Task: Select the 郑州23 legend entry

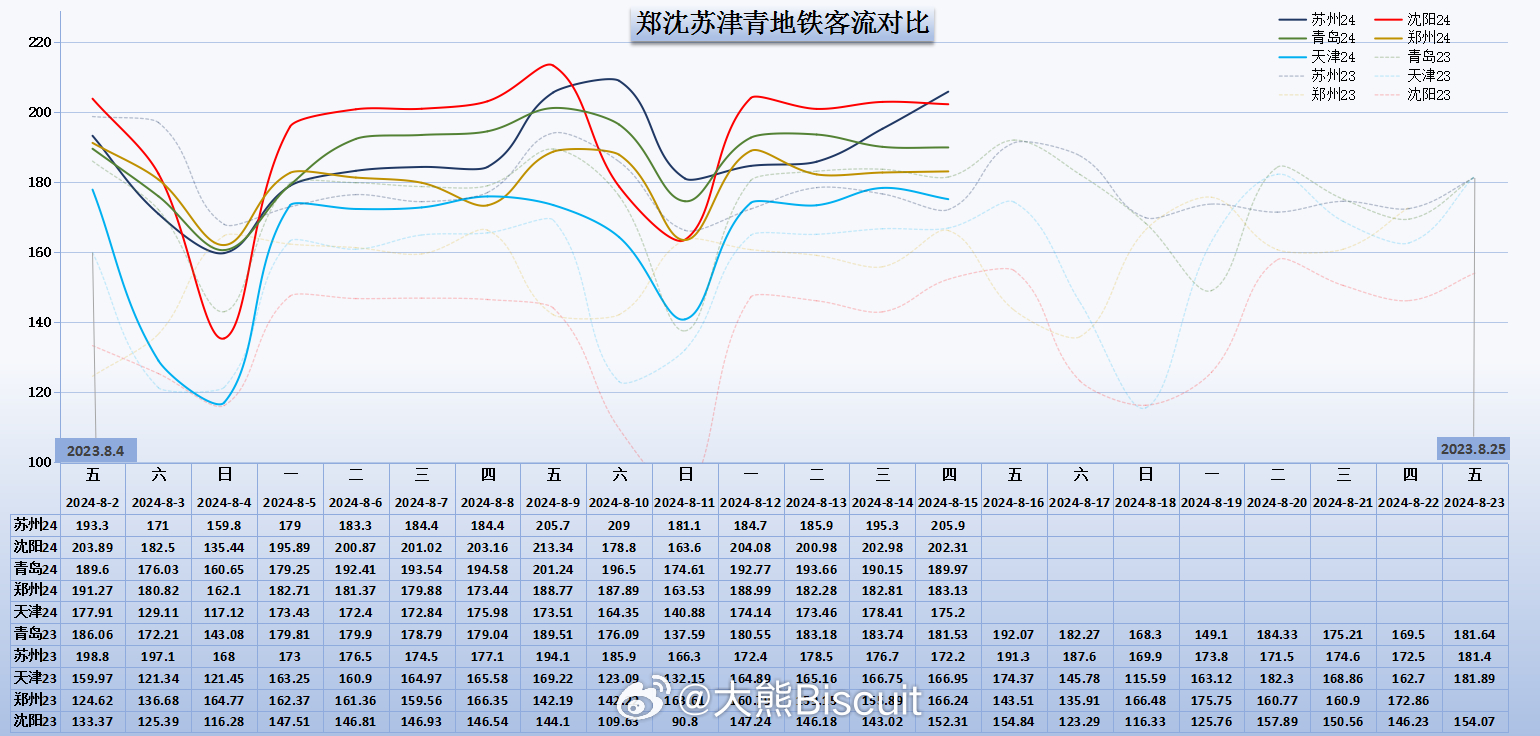Action: (1318, 95)
